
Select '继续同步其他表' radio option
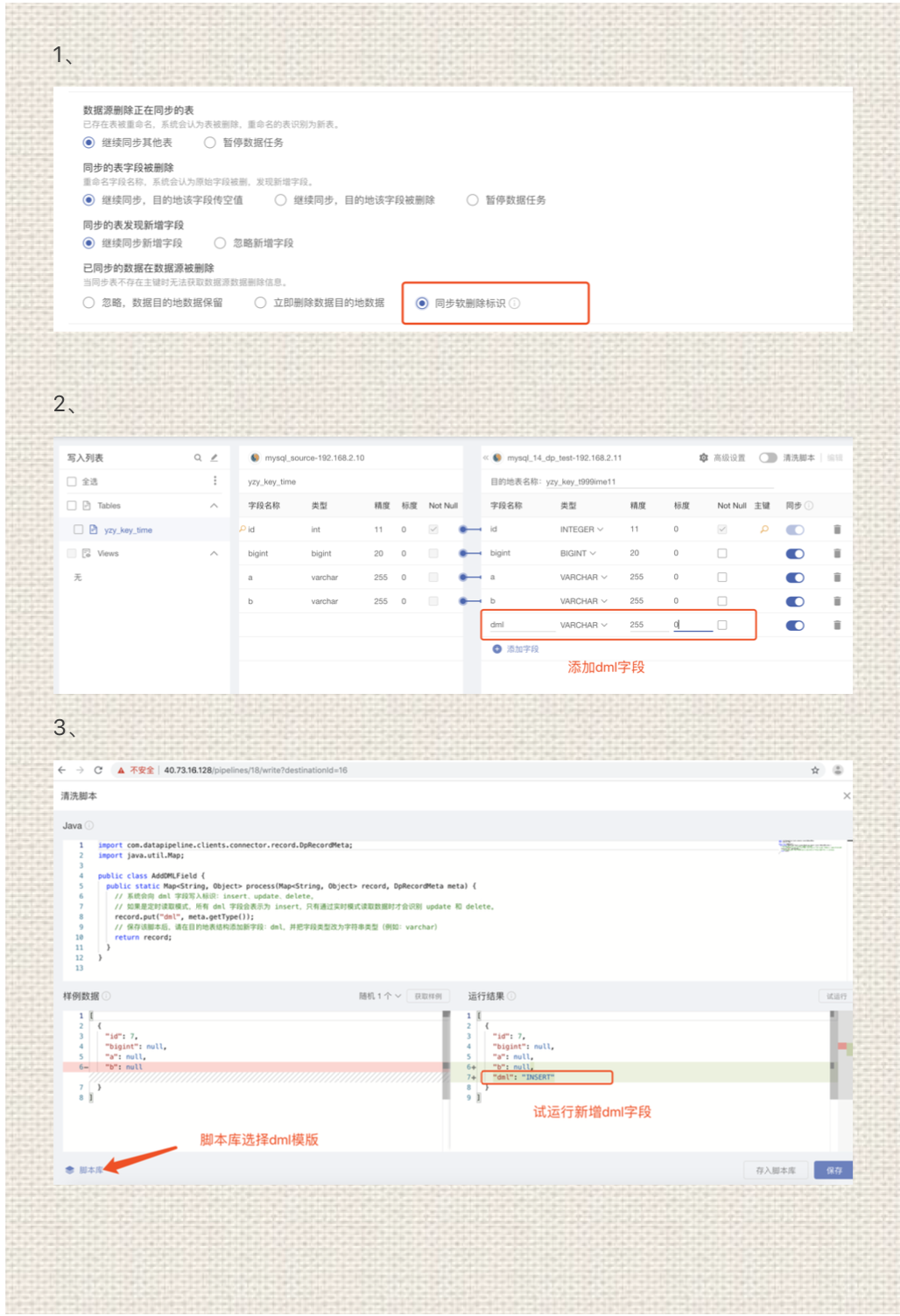[88, 143]
